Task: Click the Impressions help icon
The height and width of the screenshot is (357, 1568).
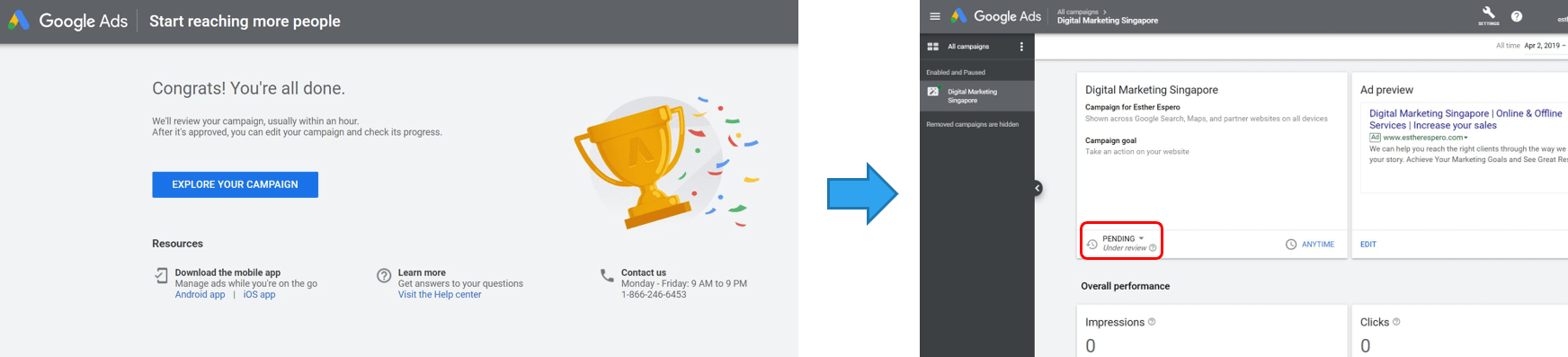Action: pos(1152,322)
